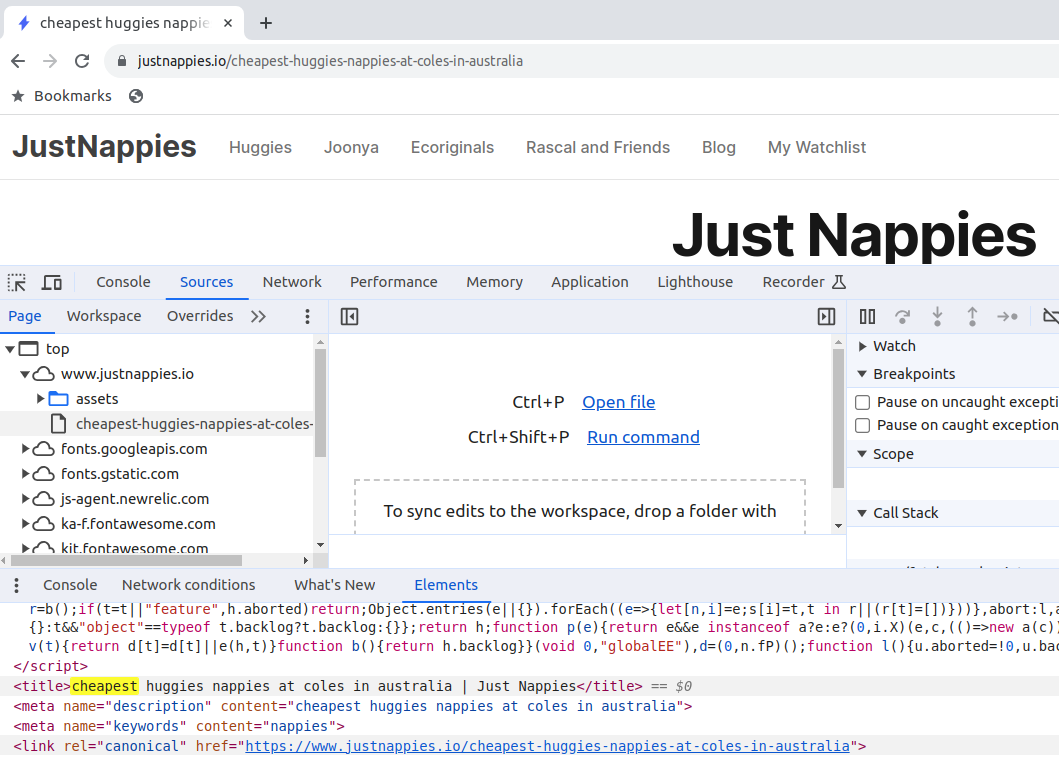Image resolution: width=1059 pixels, height=760 pixels.
Task: Click the canonical href URL link
Action: click(x=547, y=746)
